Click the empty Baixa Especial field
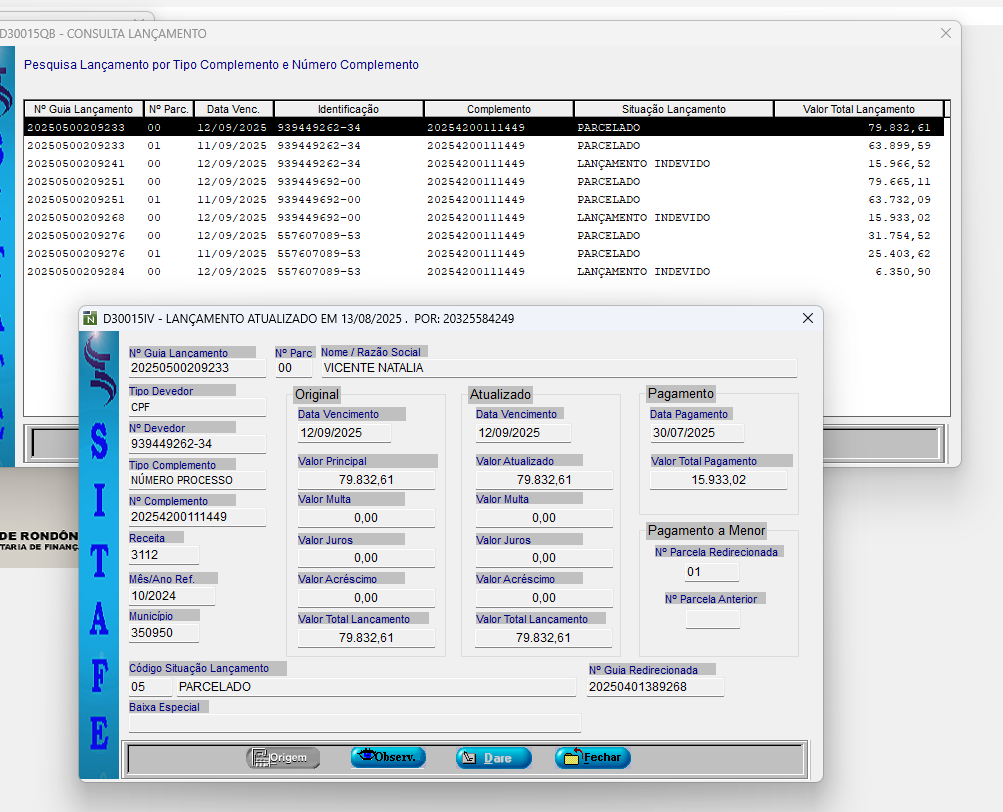Screen dimensions: 1003x812 pyautogui.click(x=354, y=724)
